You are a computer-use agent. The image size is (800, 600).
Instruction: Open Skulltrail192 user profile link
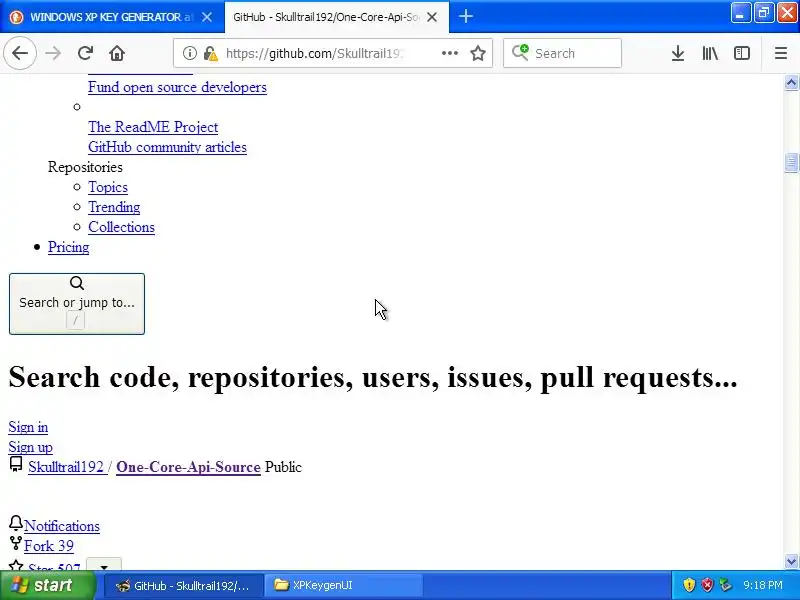(x=66, y=467)
